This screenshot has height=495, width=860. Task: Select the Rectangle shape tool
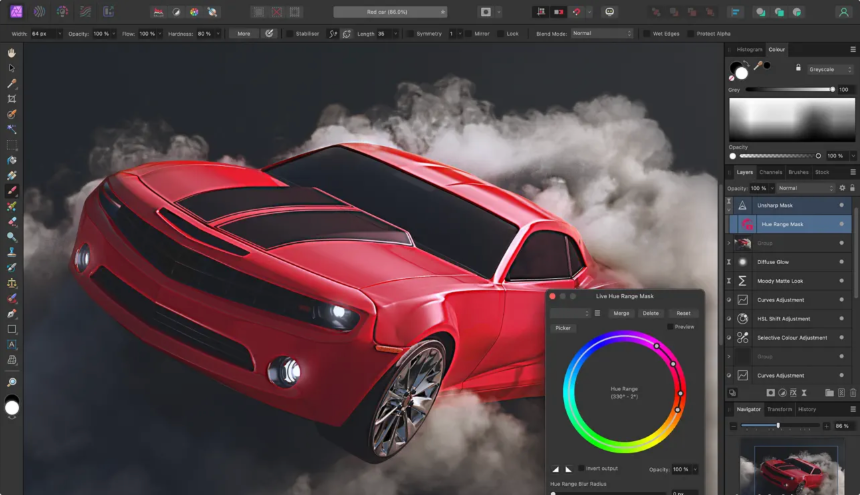12,329
